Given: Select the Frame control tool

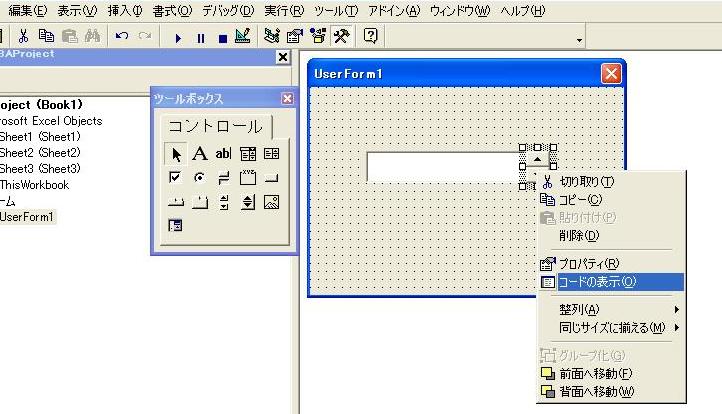Looking at the screenshot, I should [x=247, y=178].
